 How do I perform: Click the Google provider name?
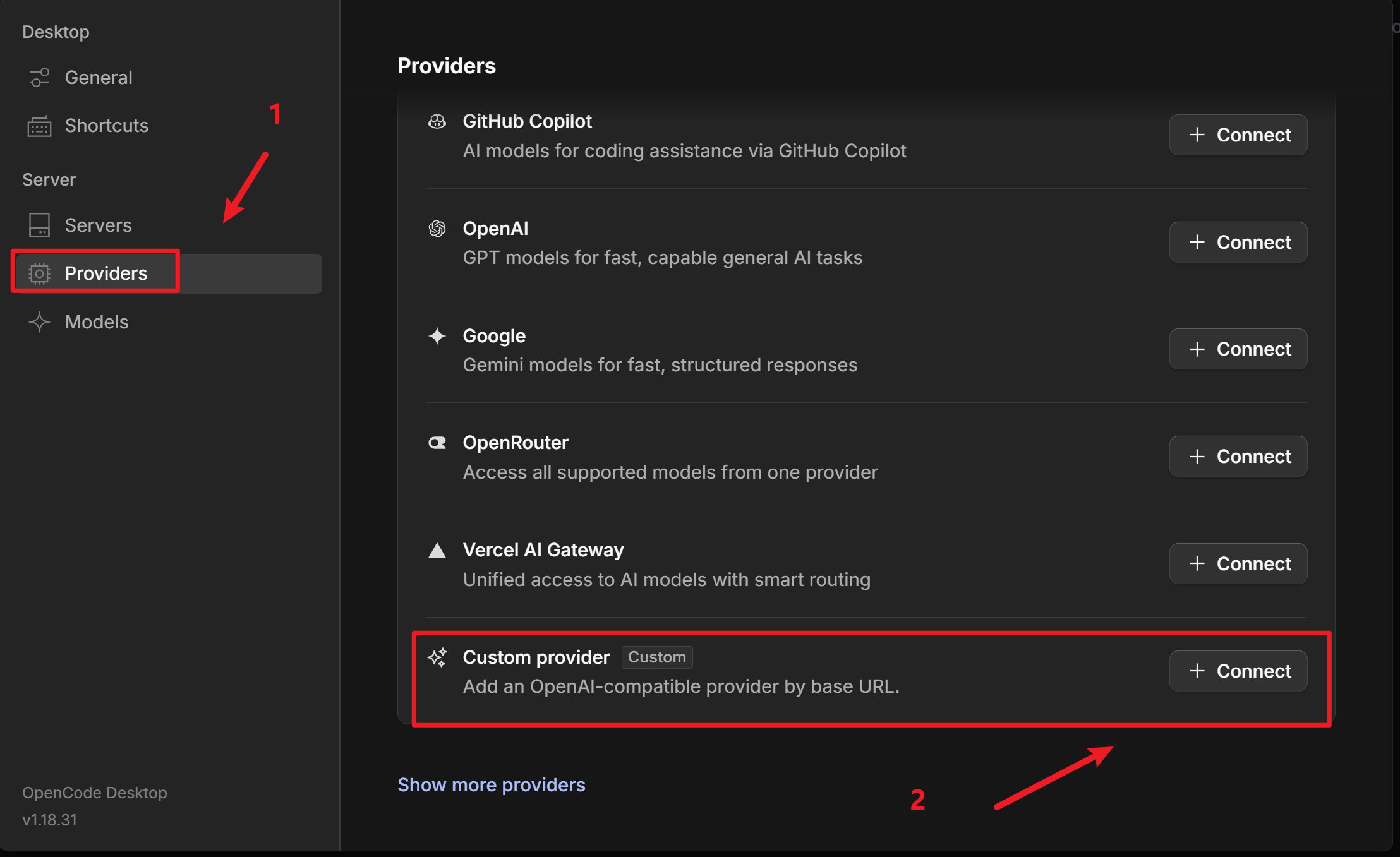click(494, 336)
